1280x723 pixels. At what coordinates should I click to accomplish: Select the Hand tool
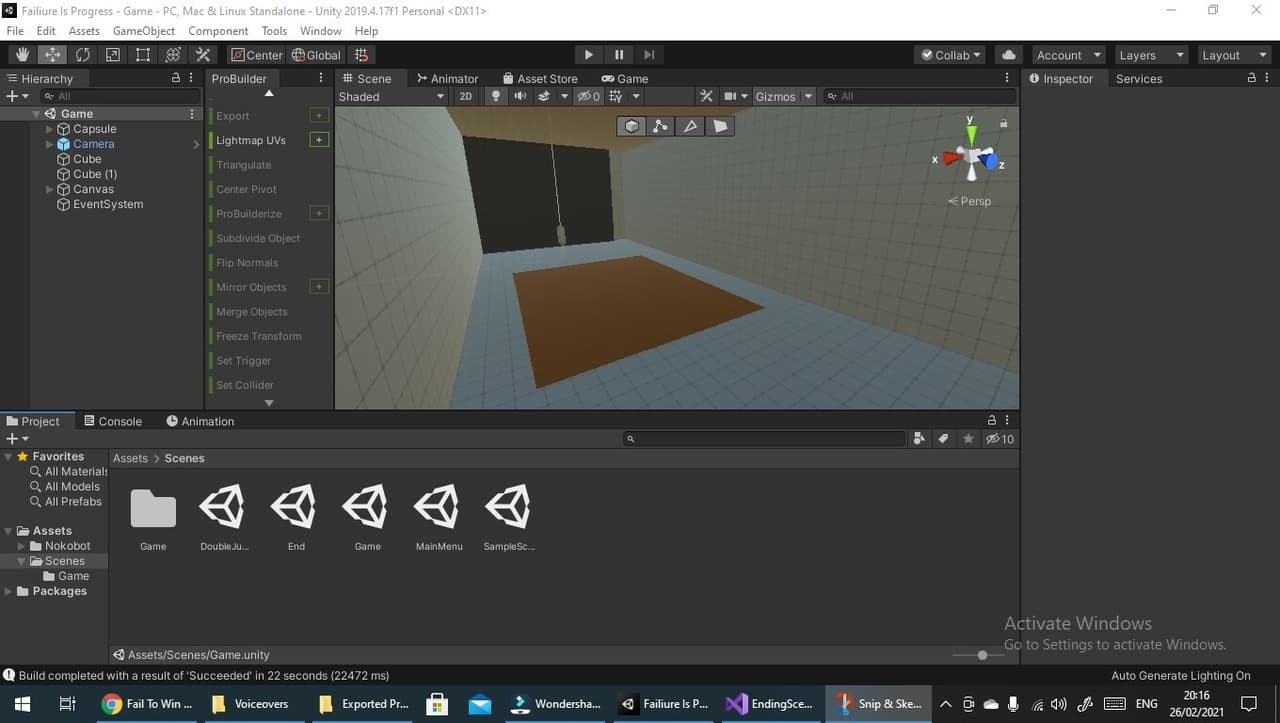click(x=22, y=55)
